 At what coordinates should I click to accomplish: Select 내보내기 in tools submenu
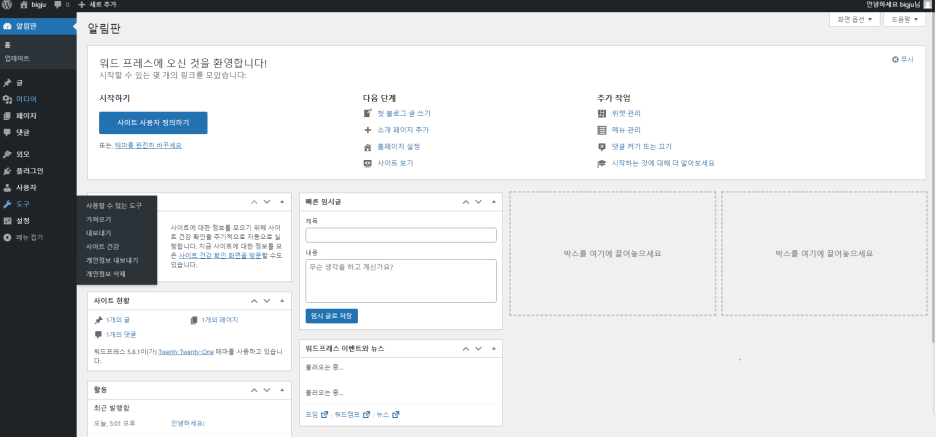click(x=98, y=233)
